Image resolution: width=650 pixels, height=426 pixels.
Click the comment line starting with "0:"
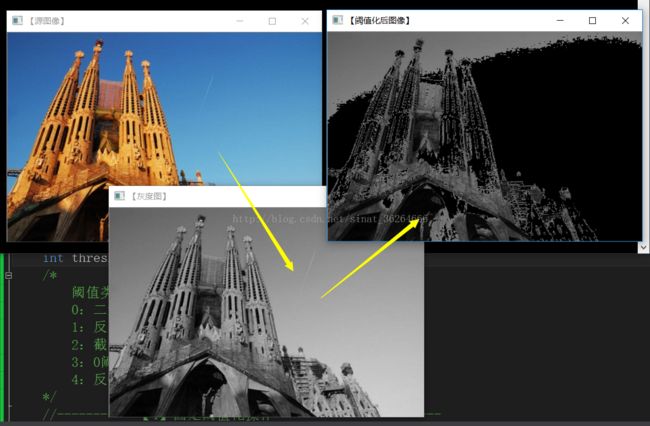[90, 310]
